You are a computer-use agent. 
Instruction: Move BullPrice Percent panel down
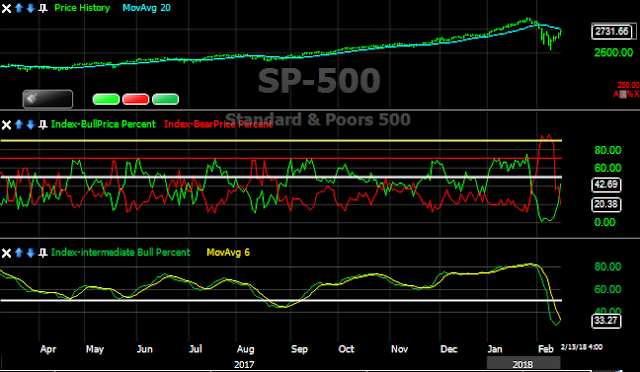30,125
